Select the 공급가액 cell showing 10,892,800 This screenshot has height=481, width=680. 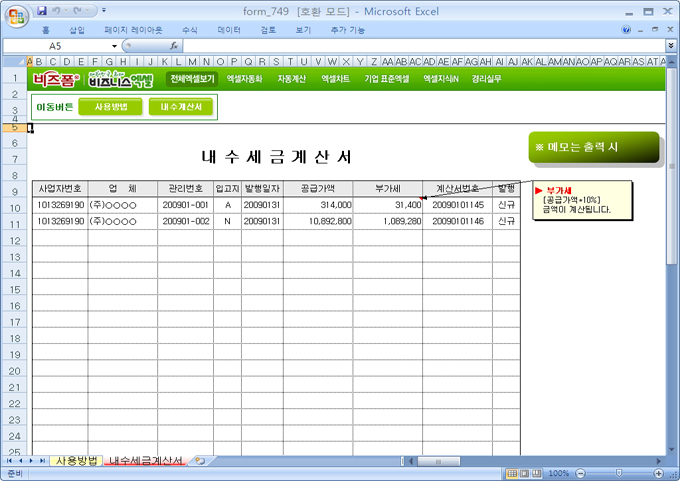[x=317, y=222]
